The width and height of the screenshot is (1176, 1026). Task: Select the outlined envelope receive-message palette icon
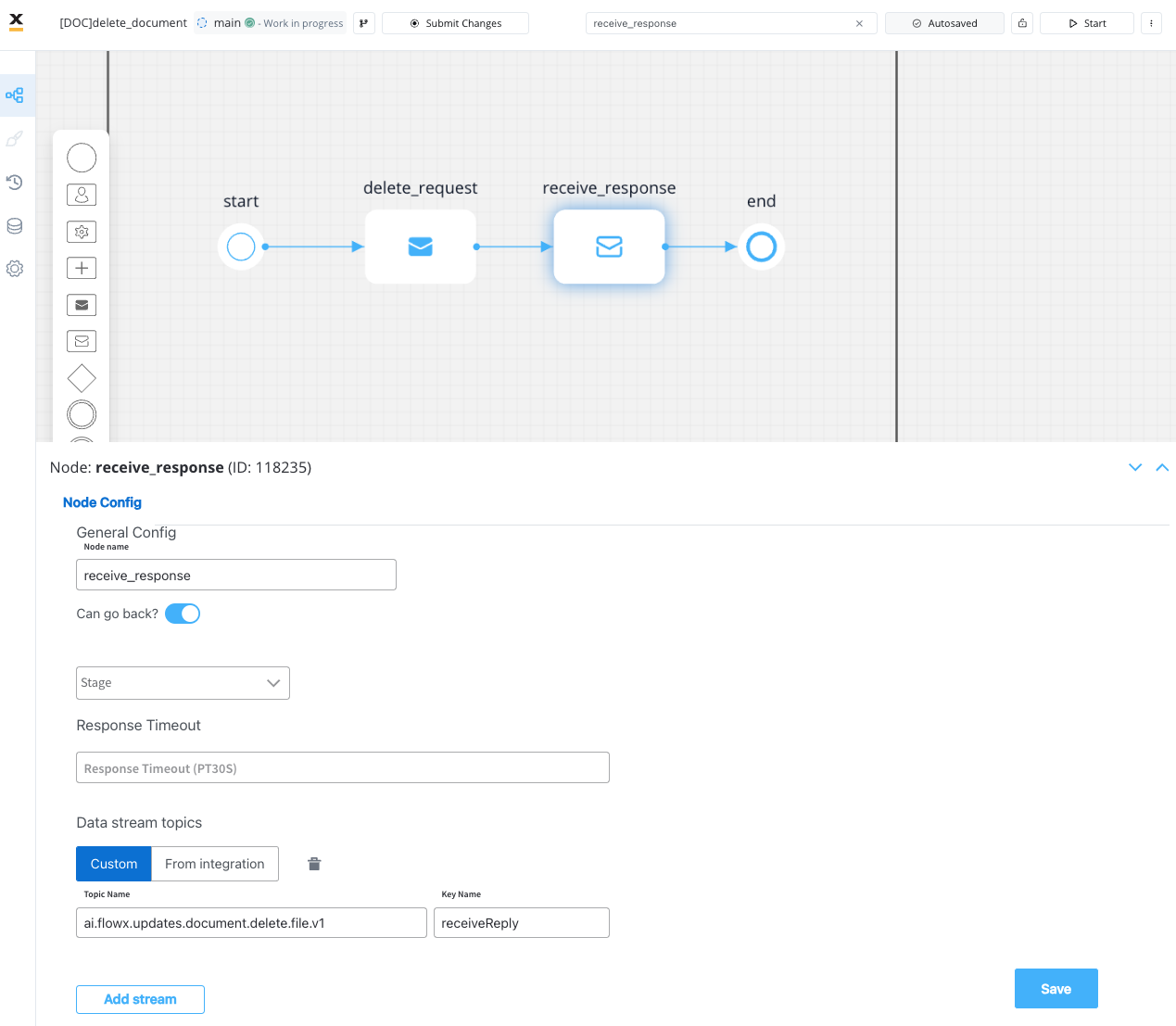[x=82, y=341]
